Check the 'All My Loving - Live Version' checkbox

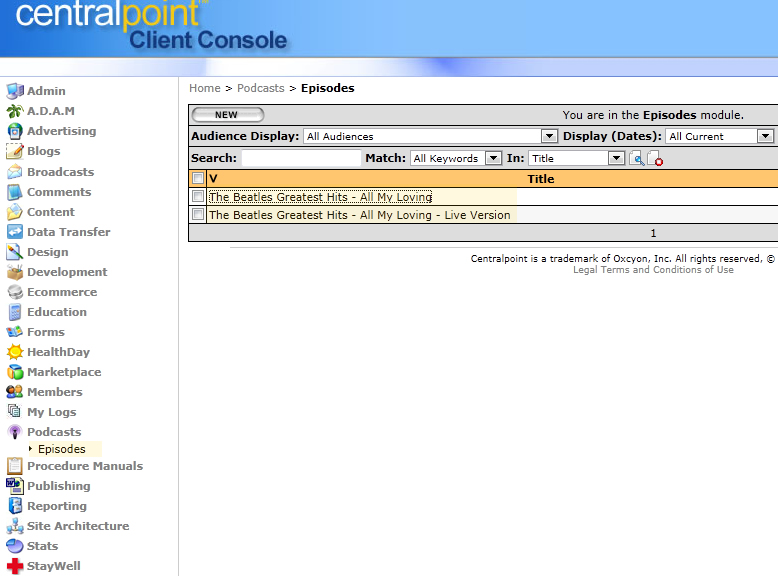pos(198,214)
